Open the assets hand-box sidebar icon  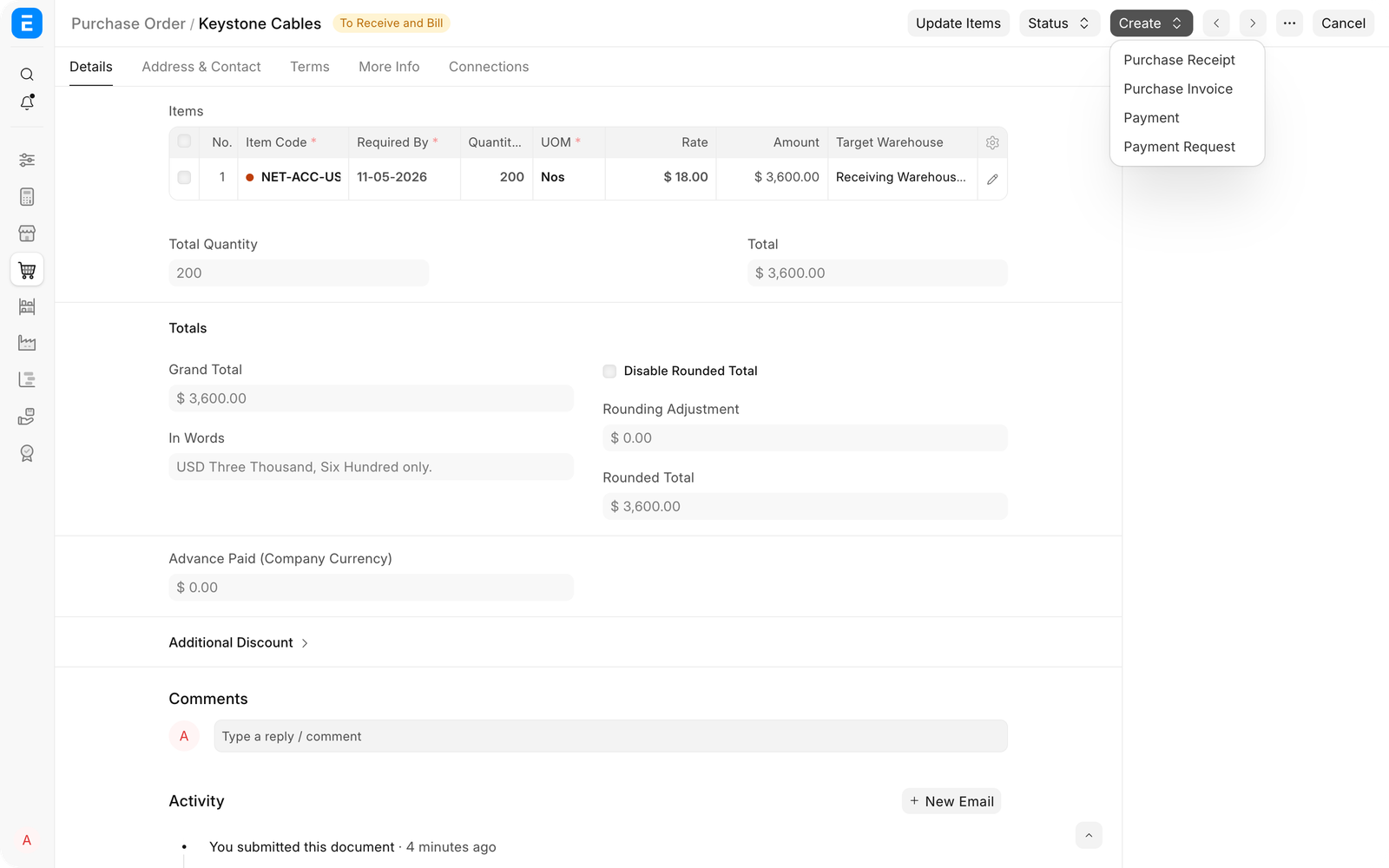[27, 417]
